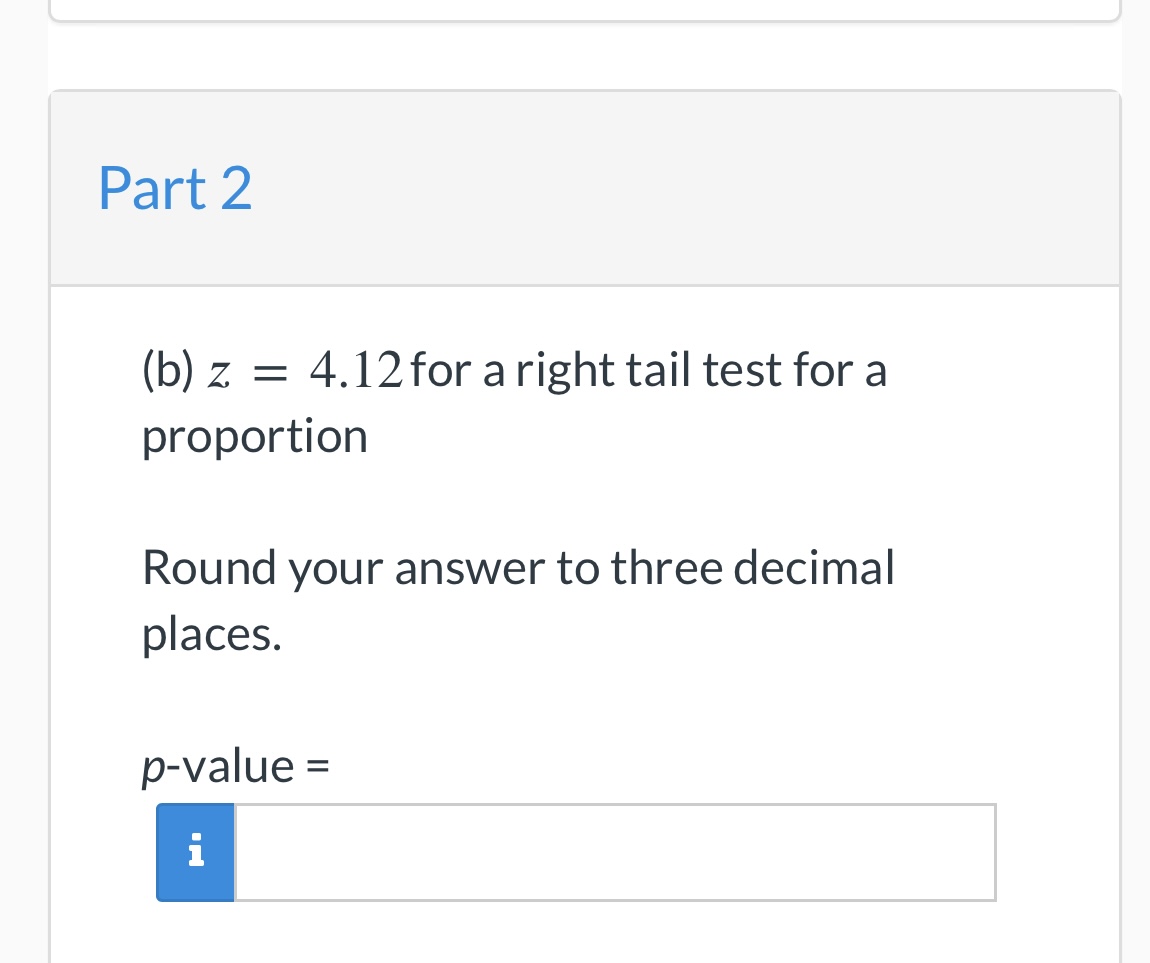Click the blue square icon before the answer field
Image resolution: width=1150 pixels, height=963 pixels.
click(x=195, y=852)
